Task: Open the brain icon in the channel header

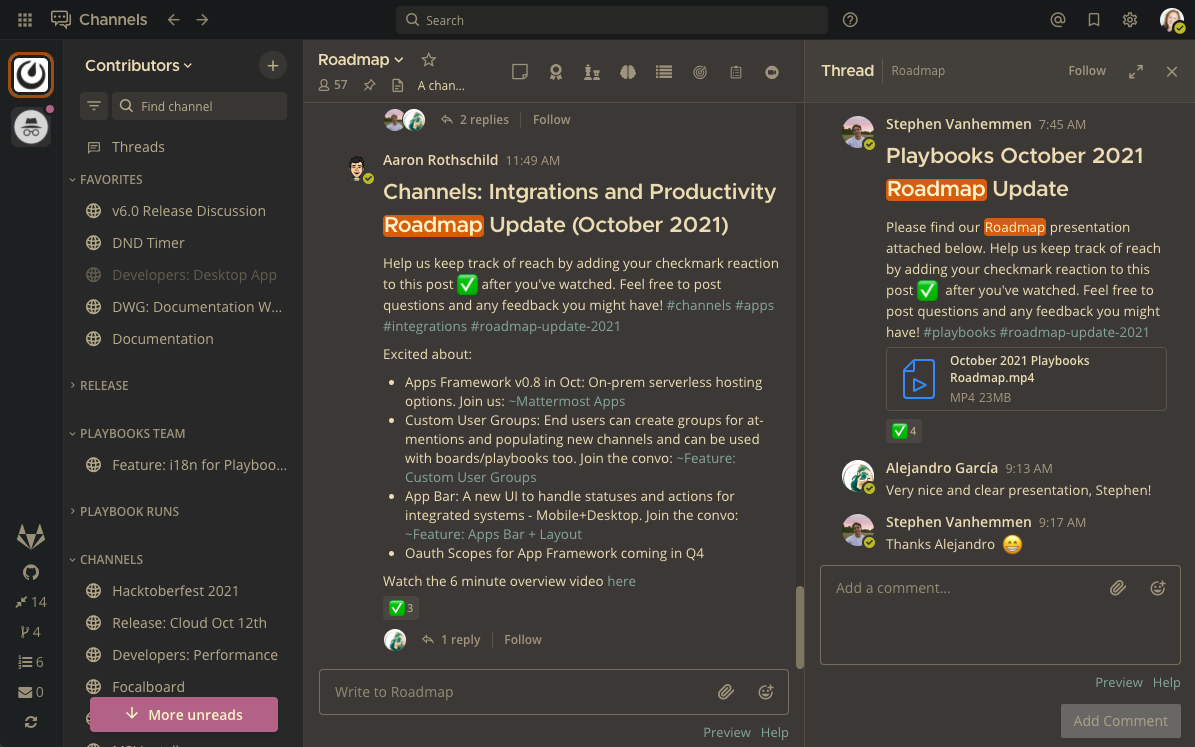Action: tap(626, 71)
